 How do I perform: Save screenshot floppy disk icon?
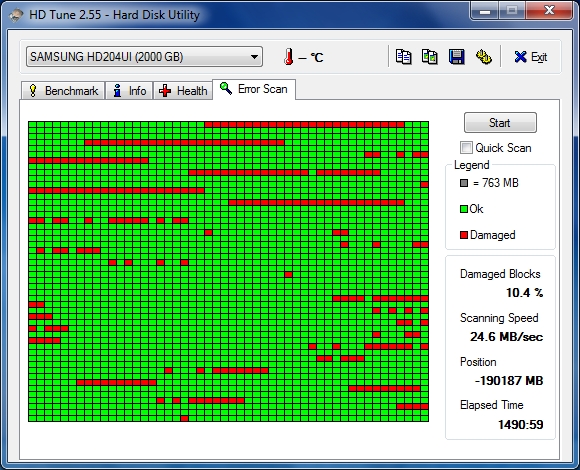pyautogui.click(x=456, y=57)
